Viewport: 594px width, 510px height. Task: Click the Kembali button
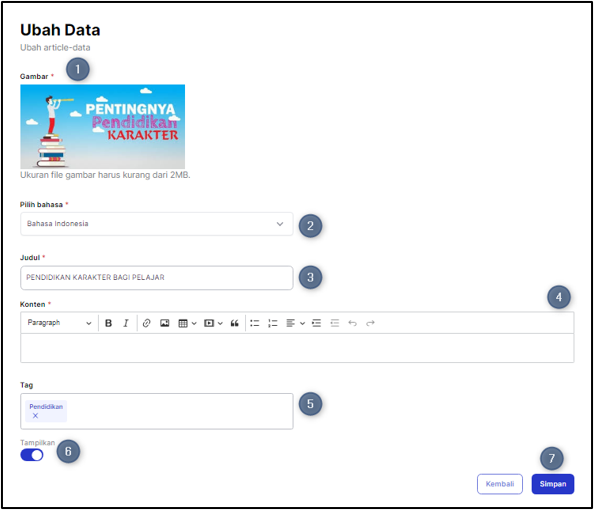tap(500, 484)
